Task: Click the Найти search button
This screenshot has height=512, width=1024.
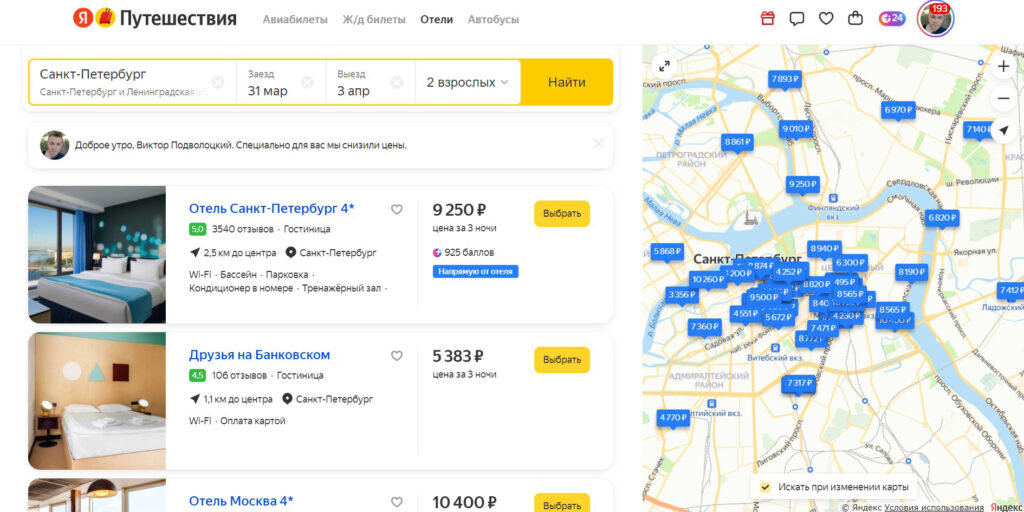Action: 567,82
